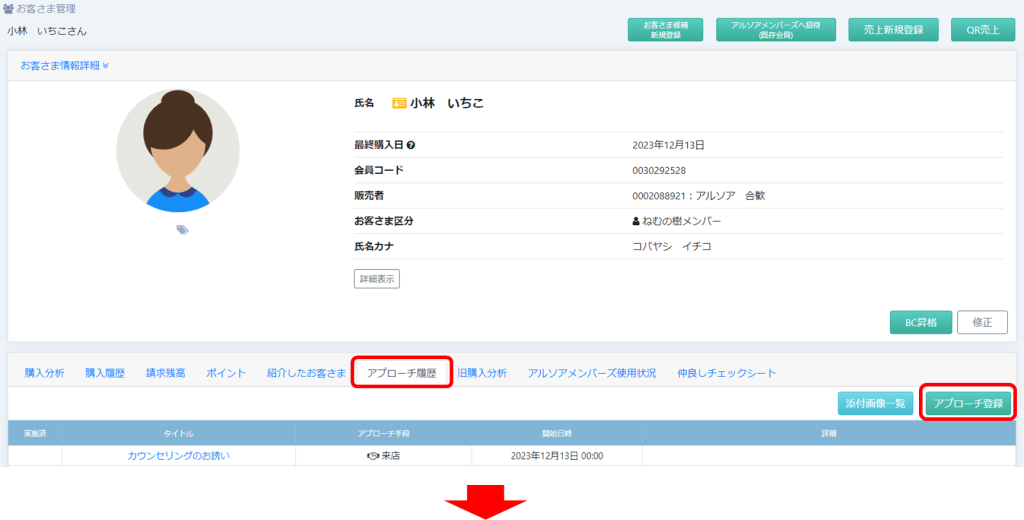Click the アルソアメンバーズへ招待 button

tap(776, 30)
